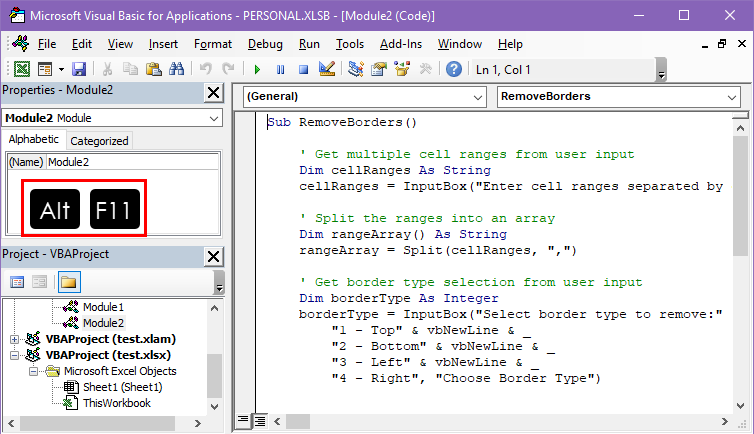Click code window scroll right arrow
The image size is (754, 434).
click(x=725, y=422)
